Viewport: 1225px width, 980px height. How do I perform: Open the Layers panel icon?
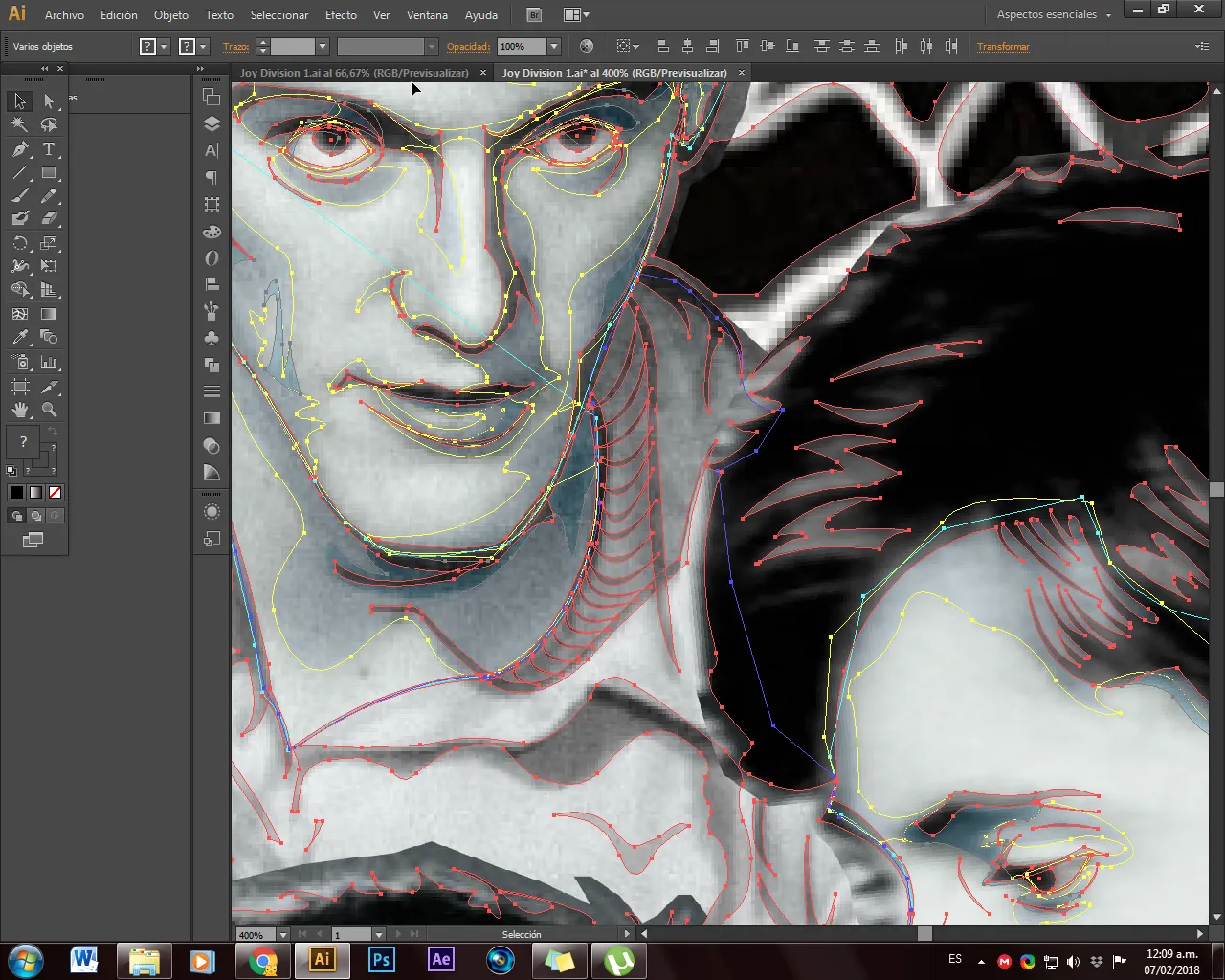212,123
